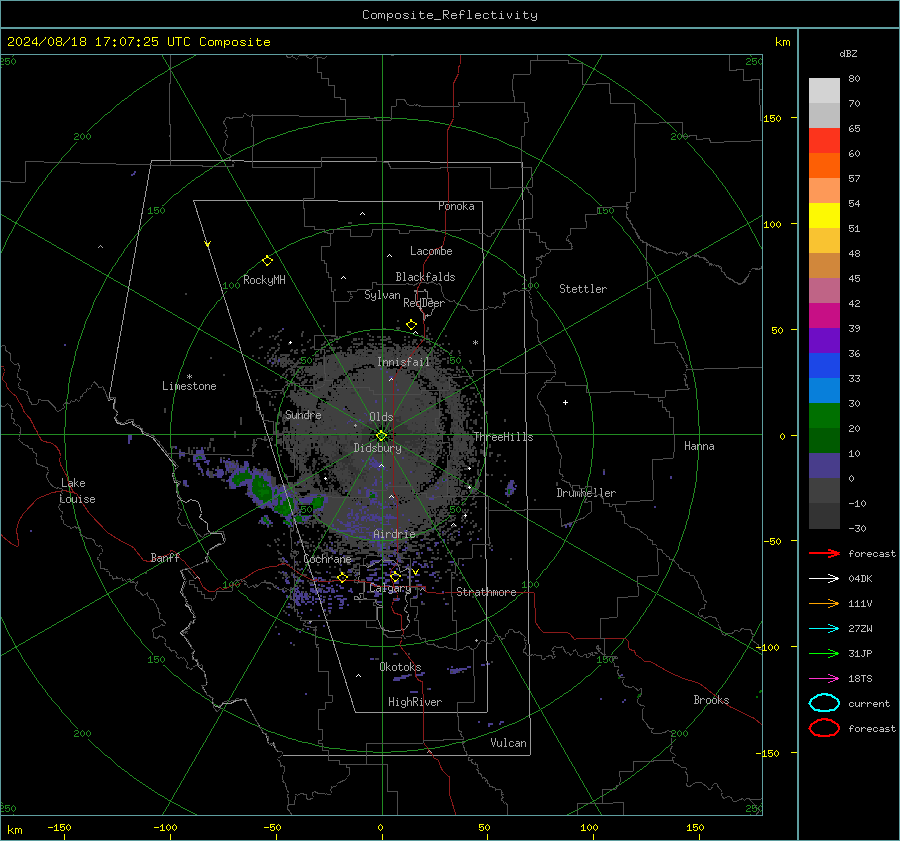This screenshot has width=900, height=841.
Task: Click the Innisfail label
Action: 404,362
